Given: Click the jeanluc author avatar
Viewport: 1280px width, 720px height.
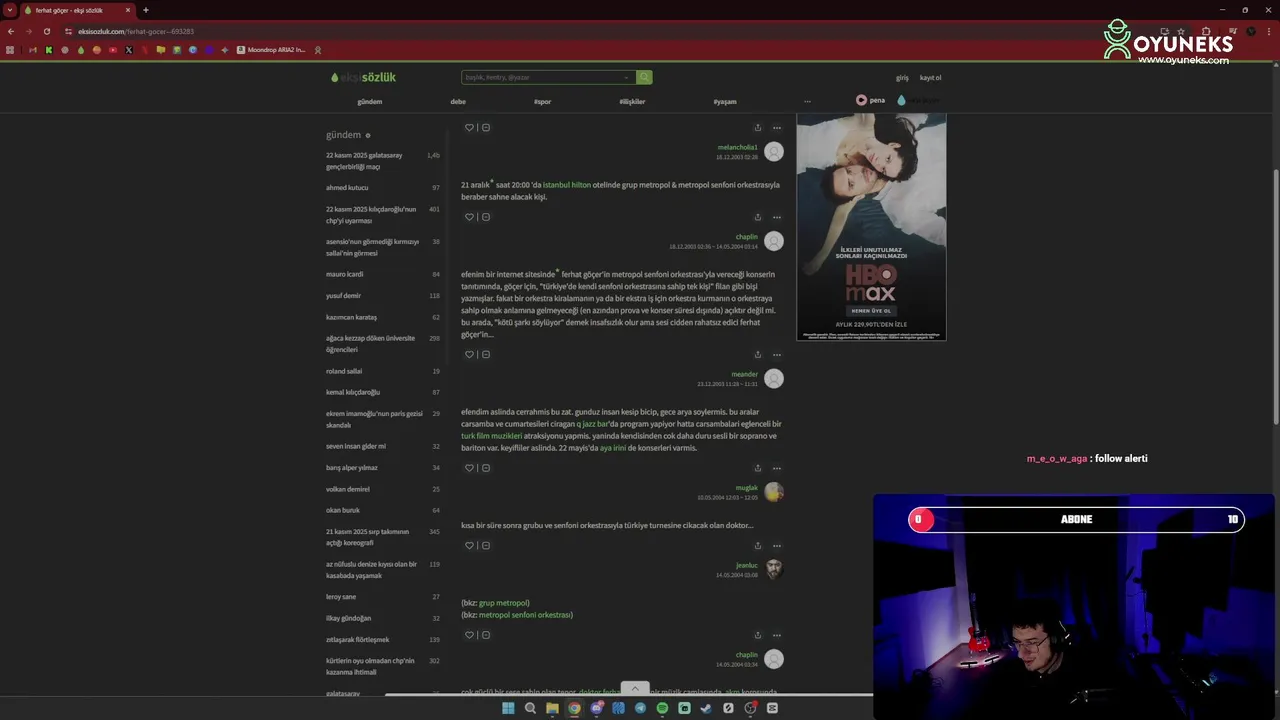Looking at the screenshot, I should click(x=774, y=569).
